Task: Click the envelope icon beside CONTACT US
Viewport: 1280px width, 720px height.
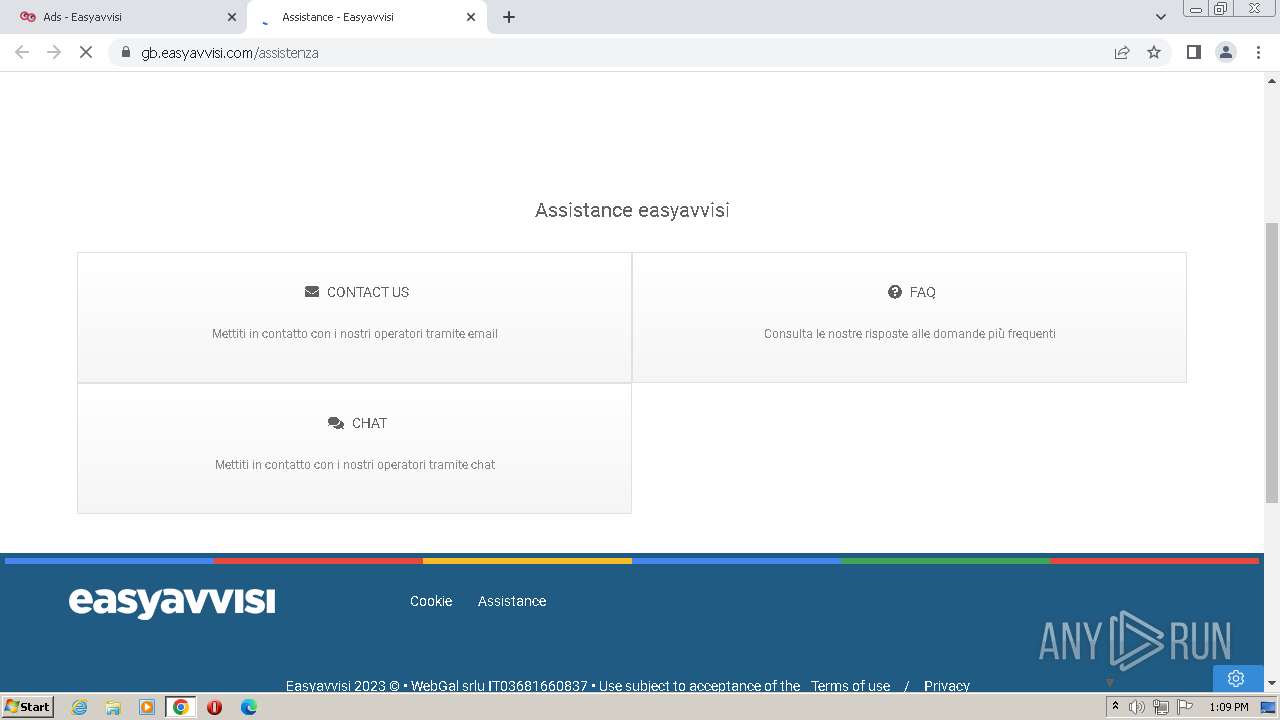Action: coord(312,292)
